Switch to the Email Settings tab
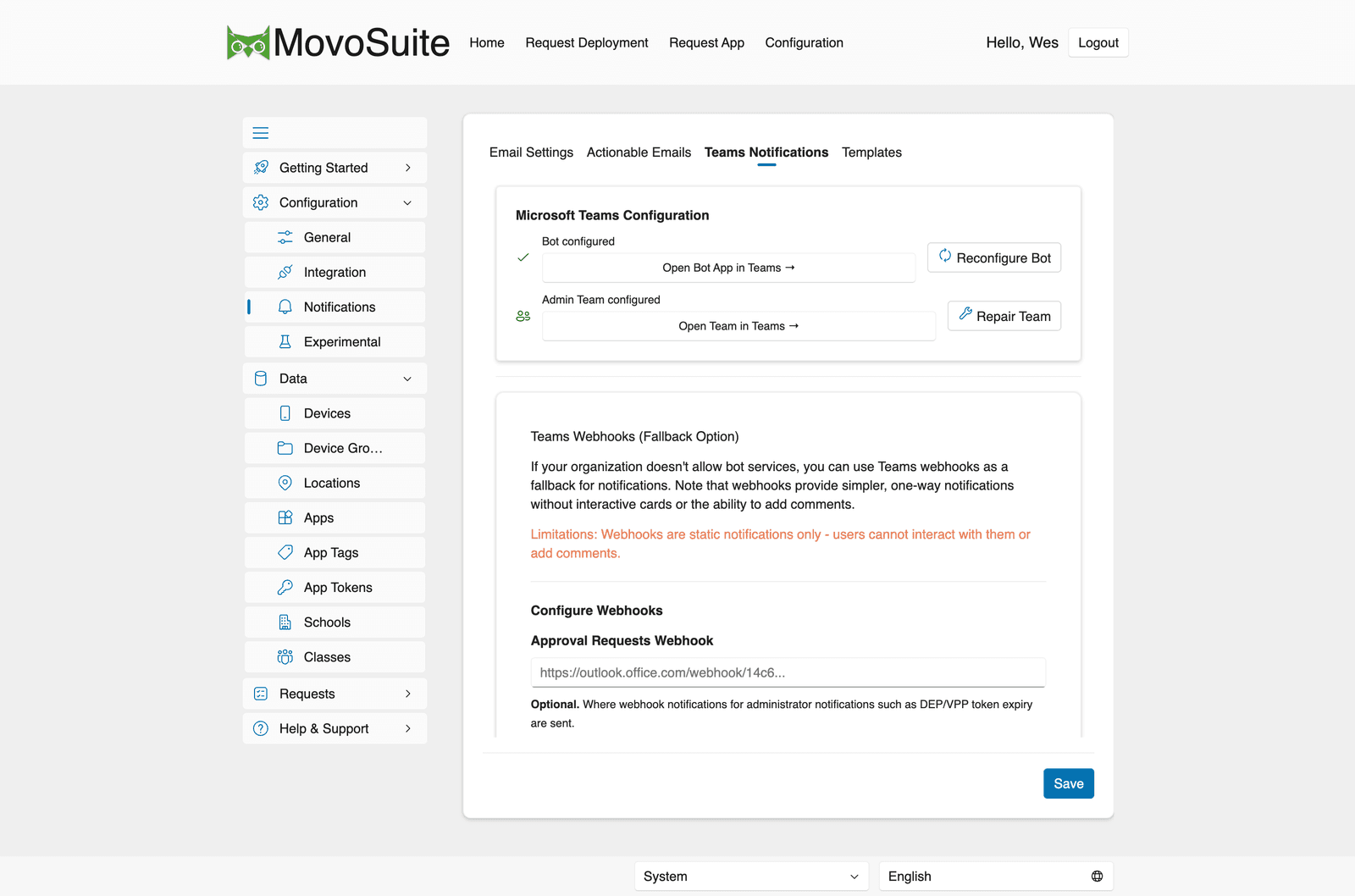 [531, 152]
